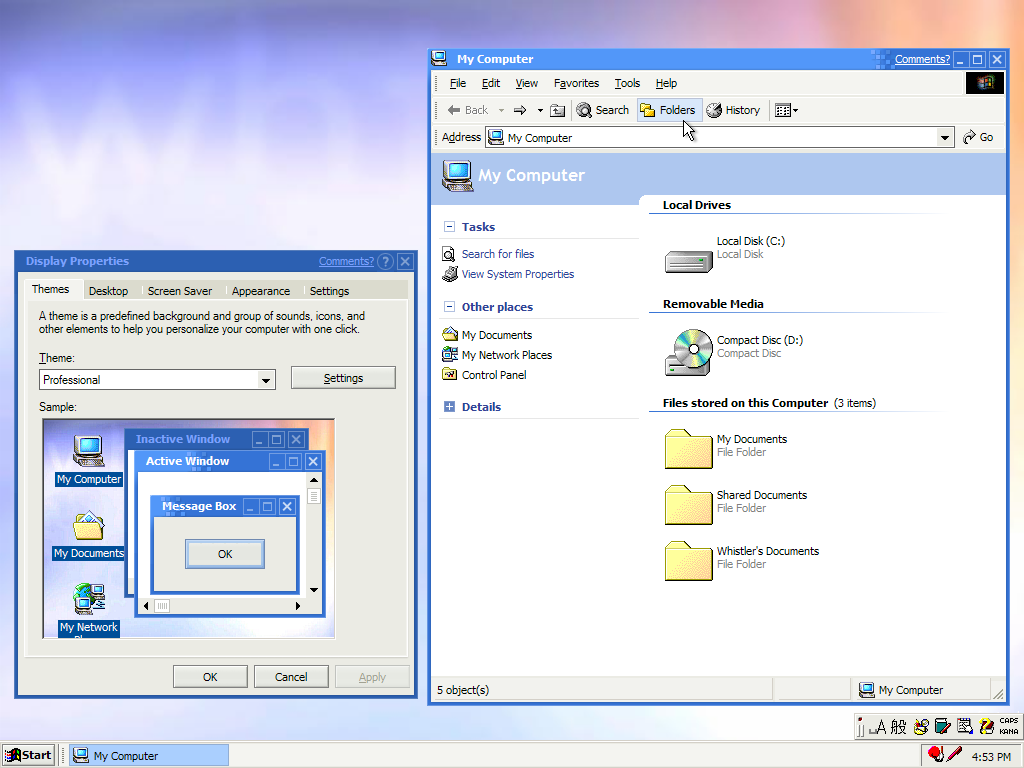Image resolution: width=1024 pixels, height=768 pixels.
Task: Collapse the Tasks section
Action: (448, 226)
